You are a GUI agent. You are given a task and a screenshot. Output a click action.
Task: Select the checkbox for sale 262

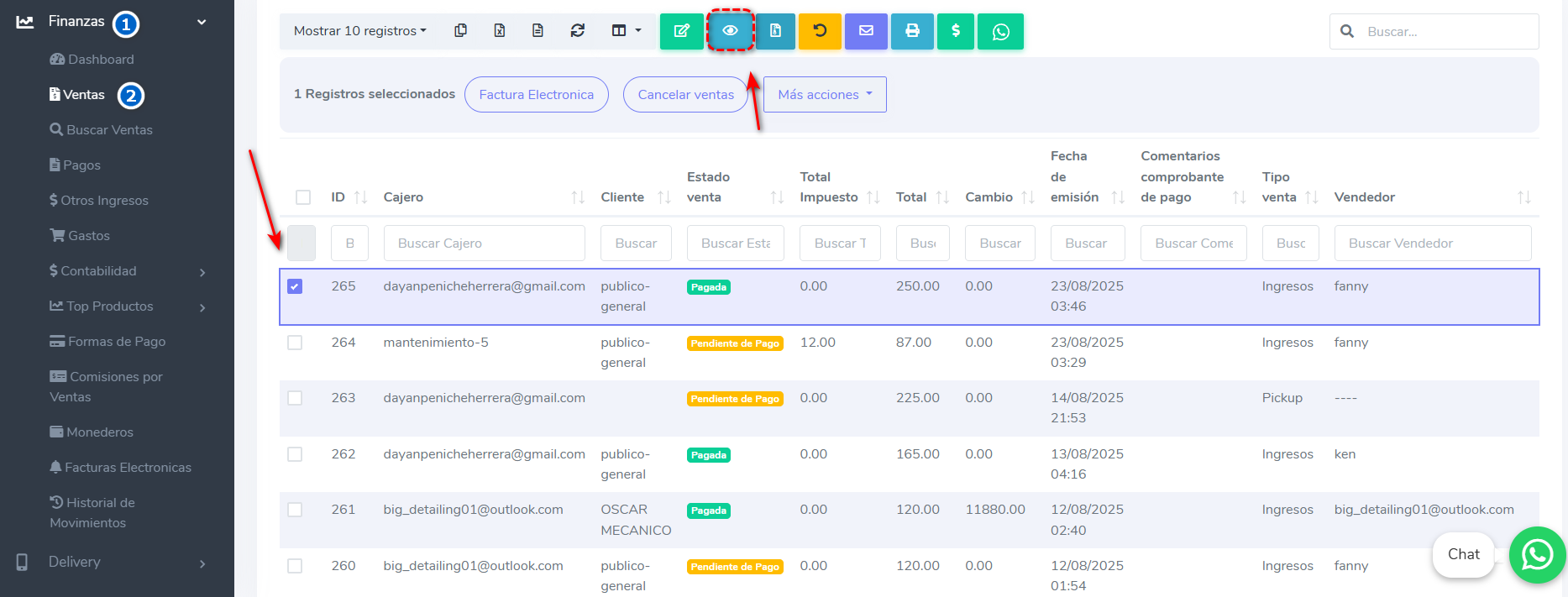point(295,454)
